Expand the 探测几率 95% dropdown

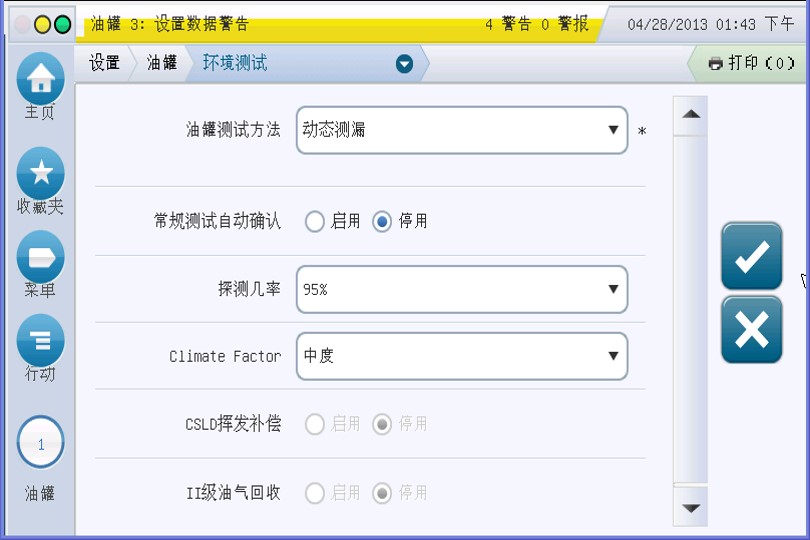pos(461,289)
